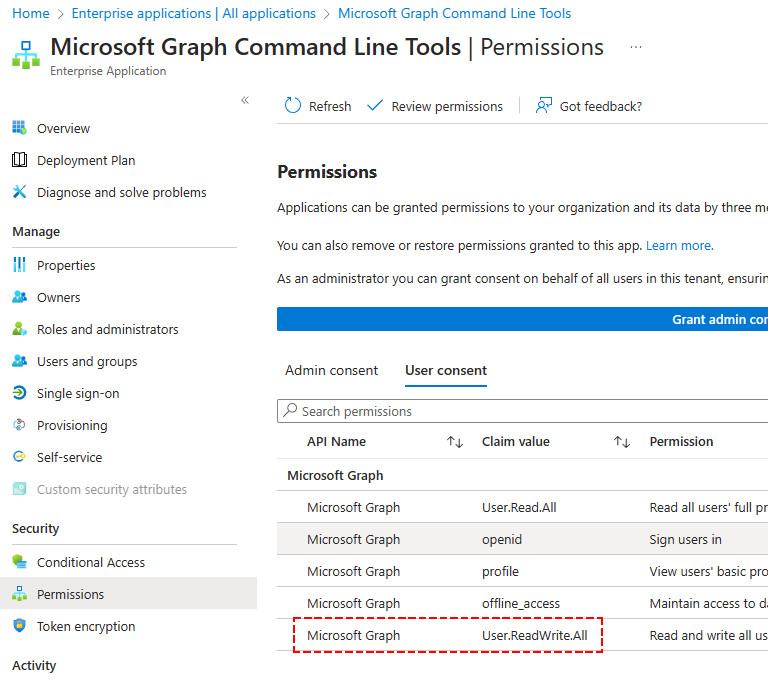768x681 pixels.
Task: Select the User.ReadWrite.All claim value
Action: (535, 635)
